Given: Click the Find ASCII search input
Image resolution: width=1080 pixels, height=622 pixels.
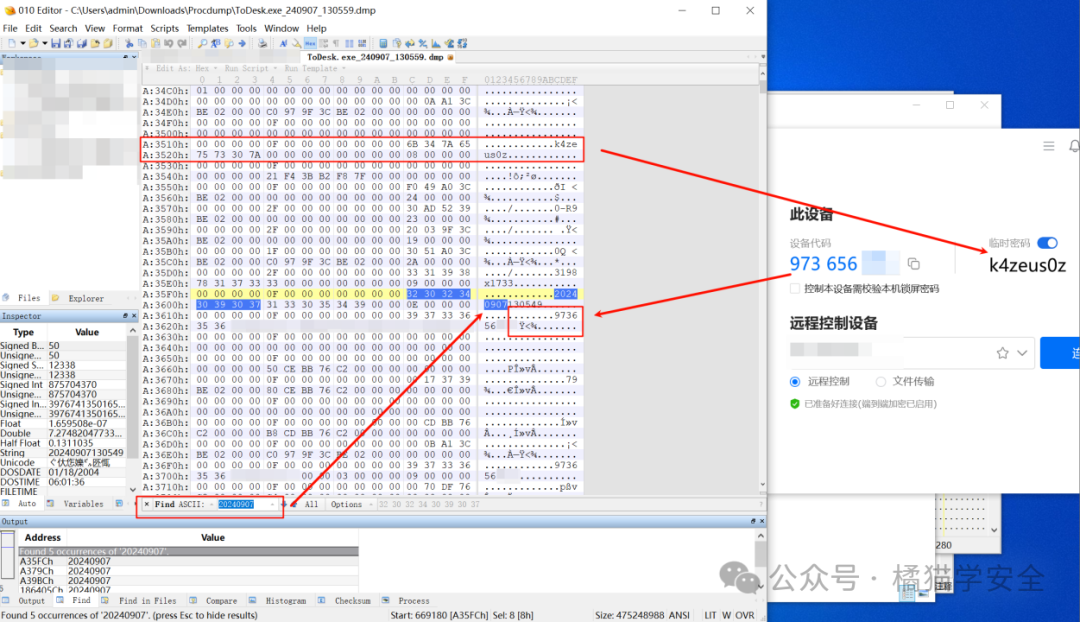Looking at the screenshot, I should click(246, 504).
